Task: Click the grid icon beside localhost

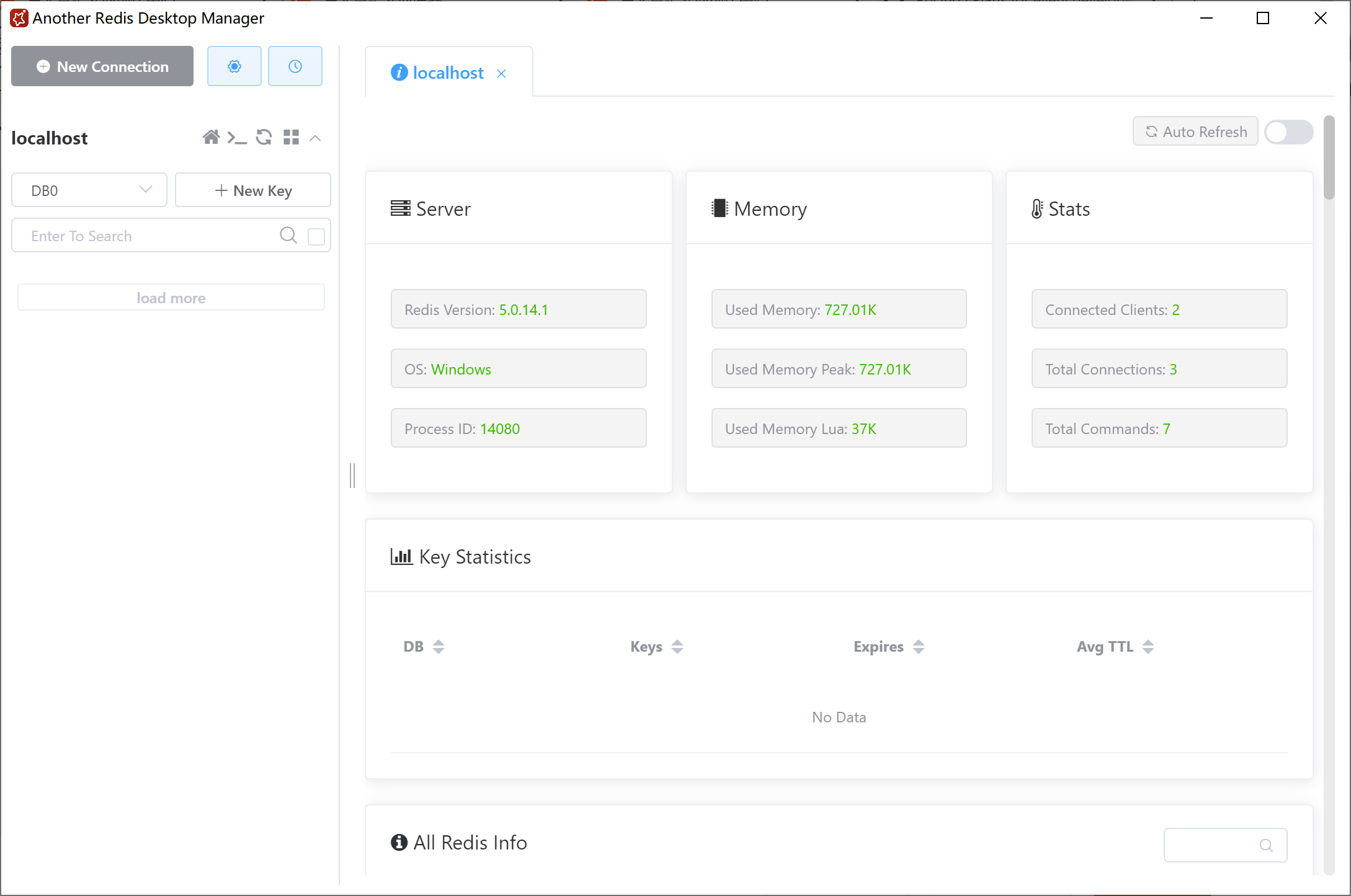Action: pyautogui.click(x=291, y=137)
